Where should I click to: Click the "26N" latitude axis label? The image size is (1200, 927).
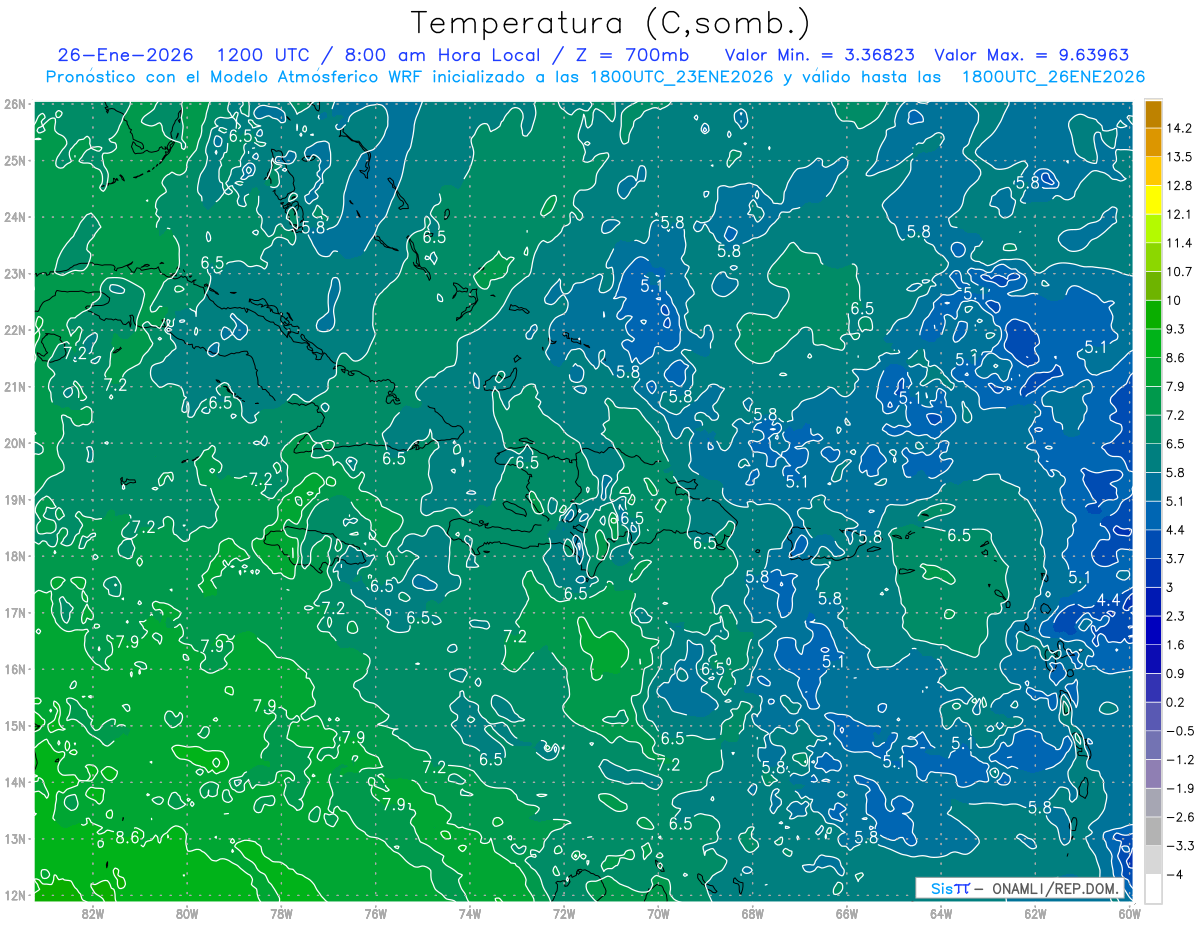coord(15,104)
